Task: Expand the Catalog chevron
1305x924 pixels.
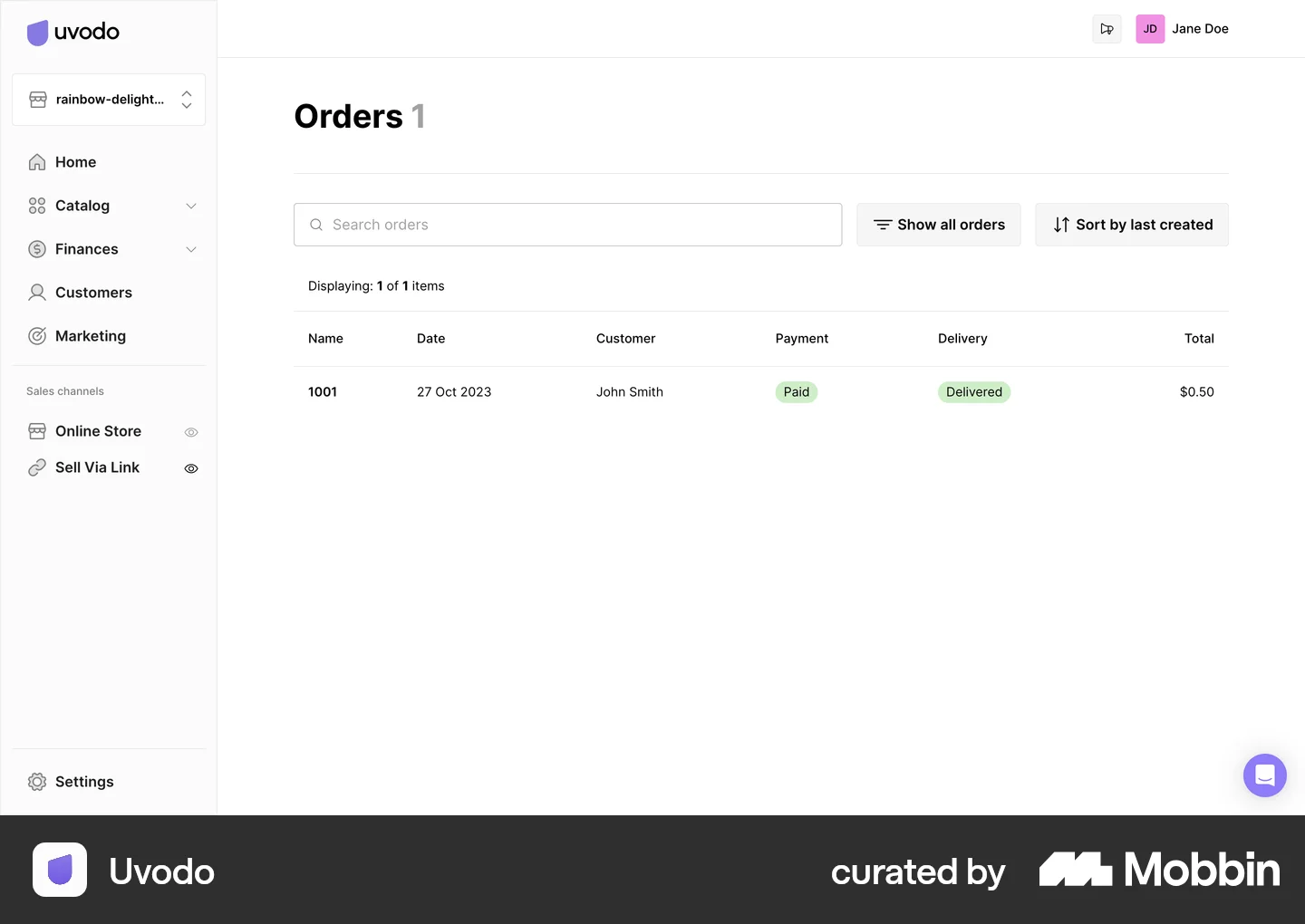Action: click(191, 206)
